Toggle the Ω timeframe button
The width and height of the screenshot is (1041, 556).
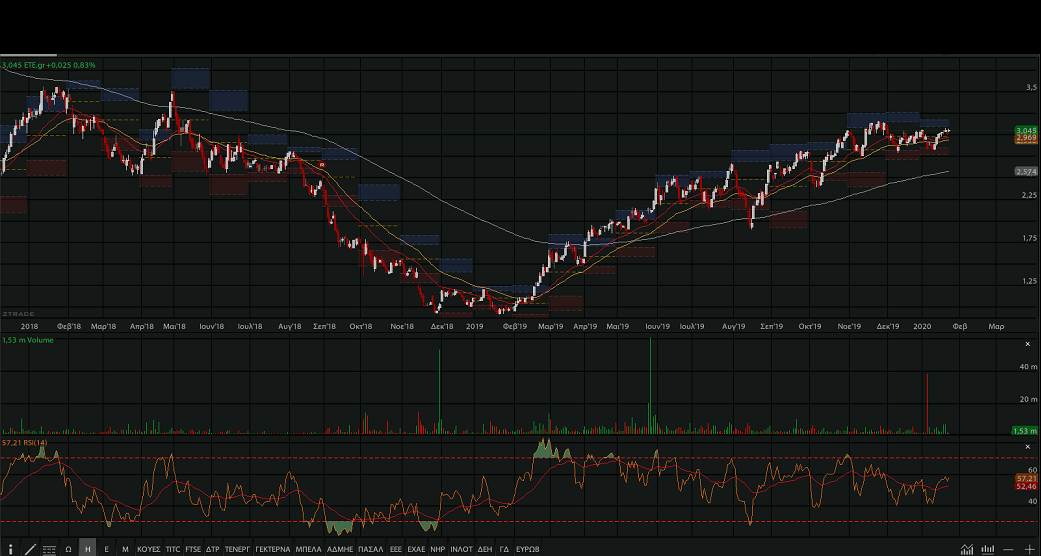[68, 549]
